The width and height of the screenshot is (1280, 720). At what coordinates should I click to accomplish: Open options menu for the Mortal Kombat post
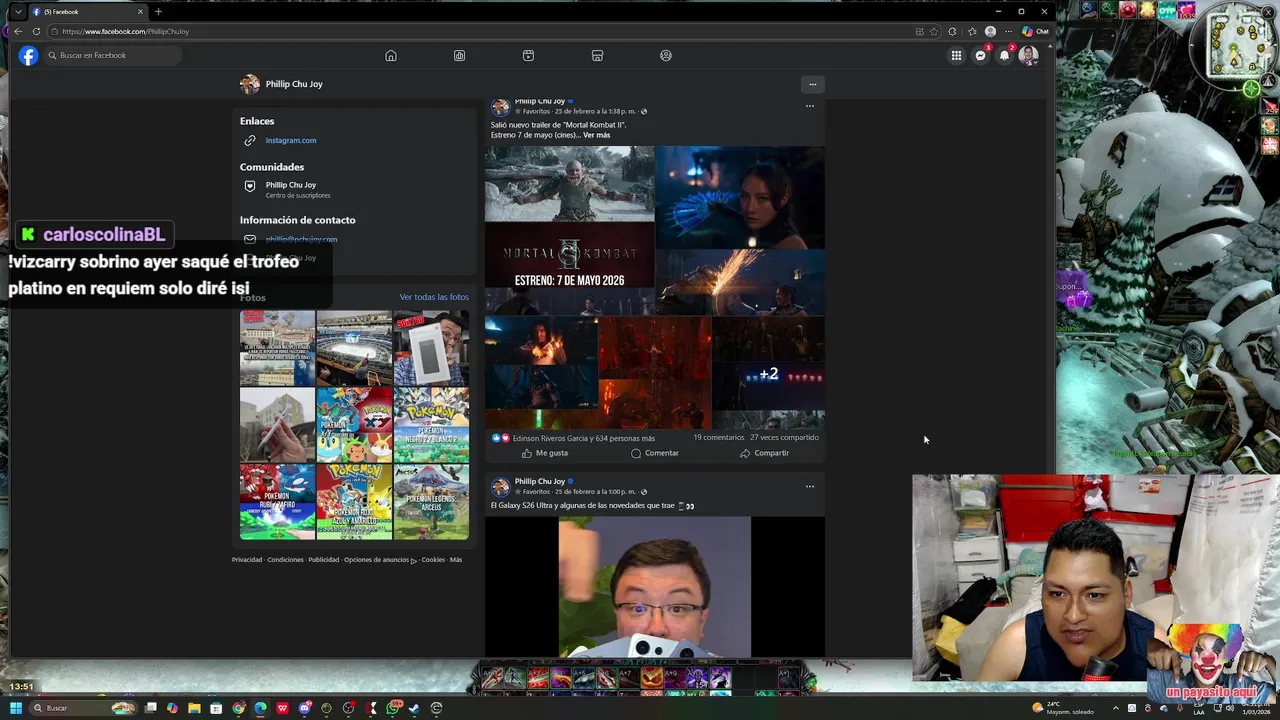(x=810, y=106)
